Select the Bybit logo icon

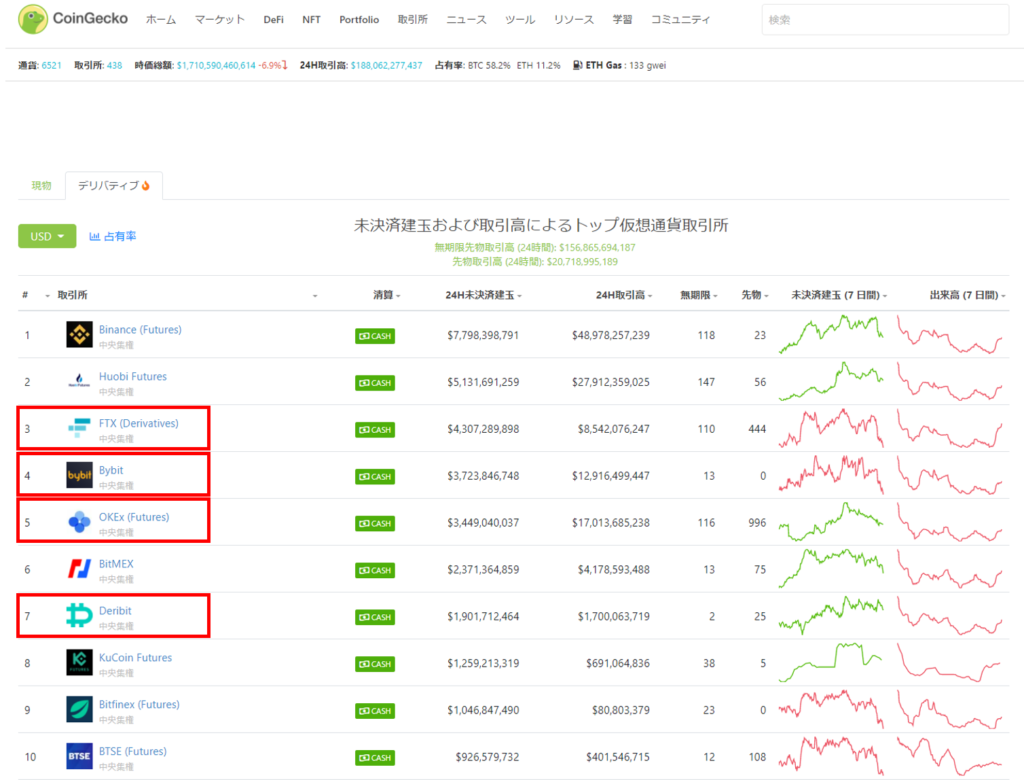point(80,476)
